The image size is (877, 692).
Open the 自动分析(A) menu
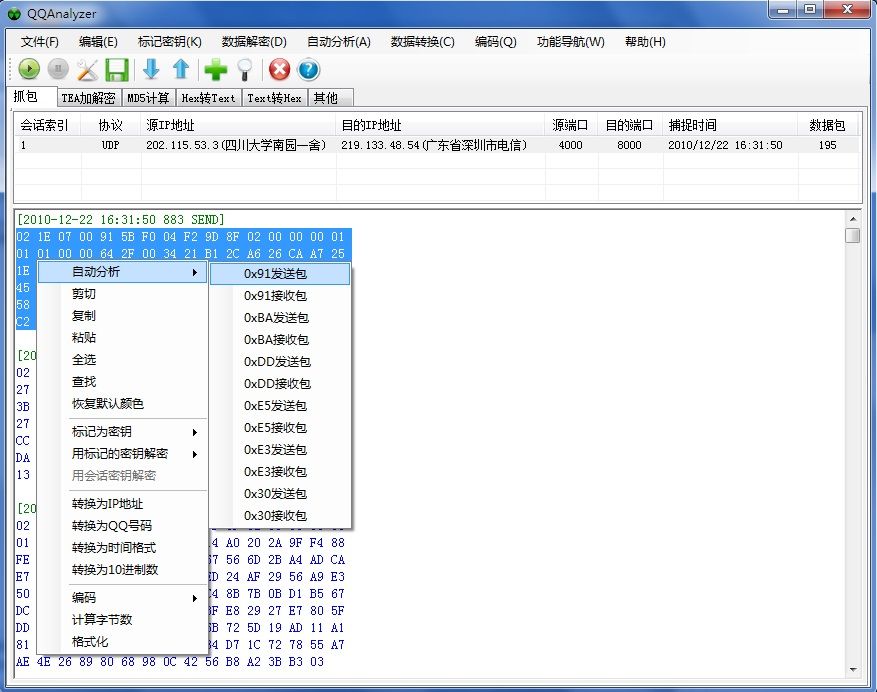pos(339,42)
